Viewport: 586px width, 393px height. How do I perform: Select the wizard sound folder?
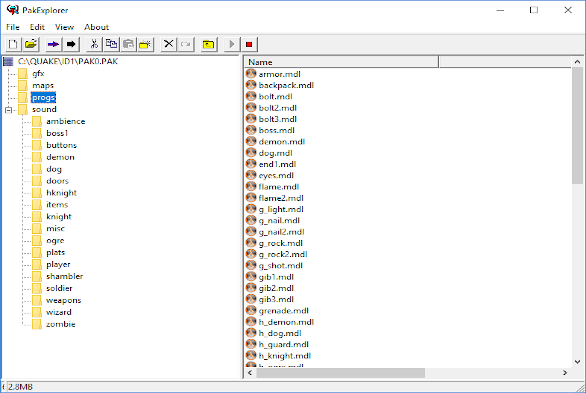pos(59,312)
